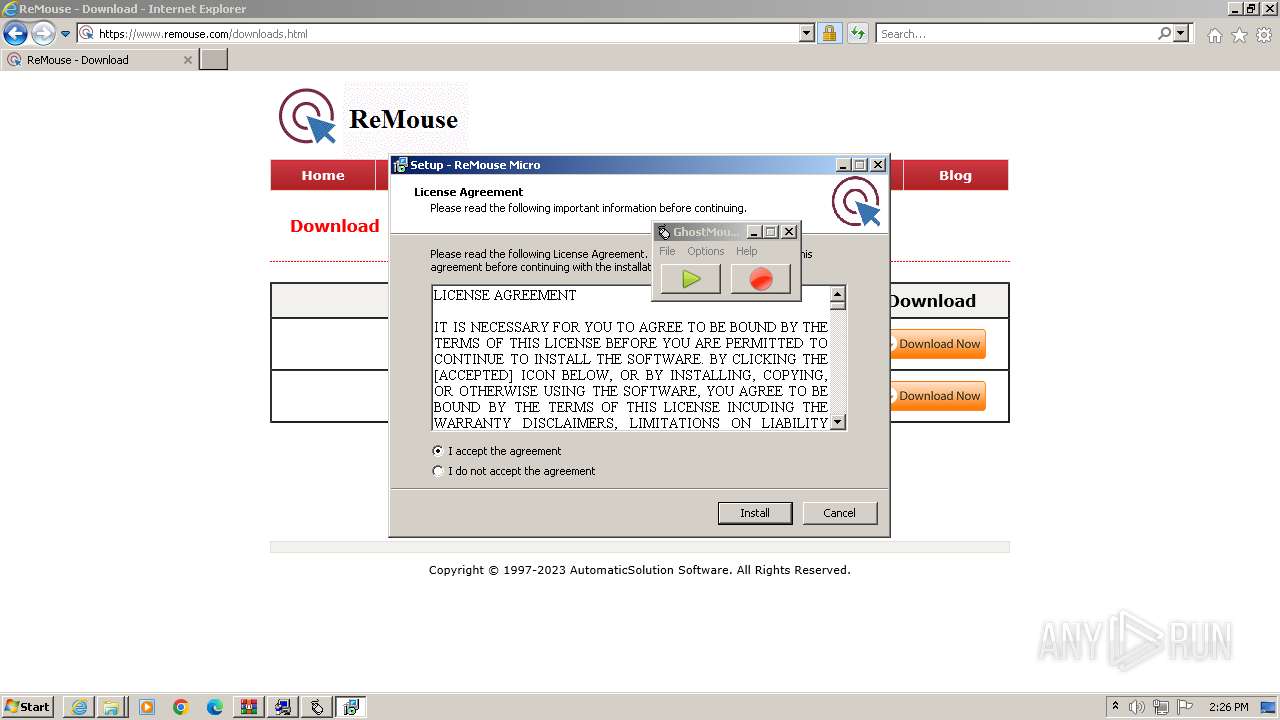Minimize the GhostMouse window
1280x720 pixels.
pyautogui.click(x=755, y=232)
